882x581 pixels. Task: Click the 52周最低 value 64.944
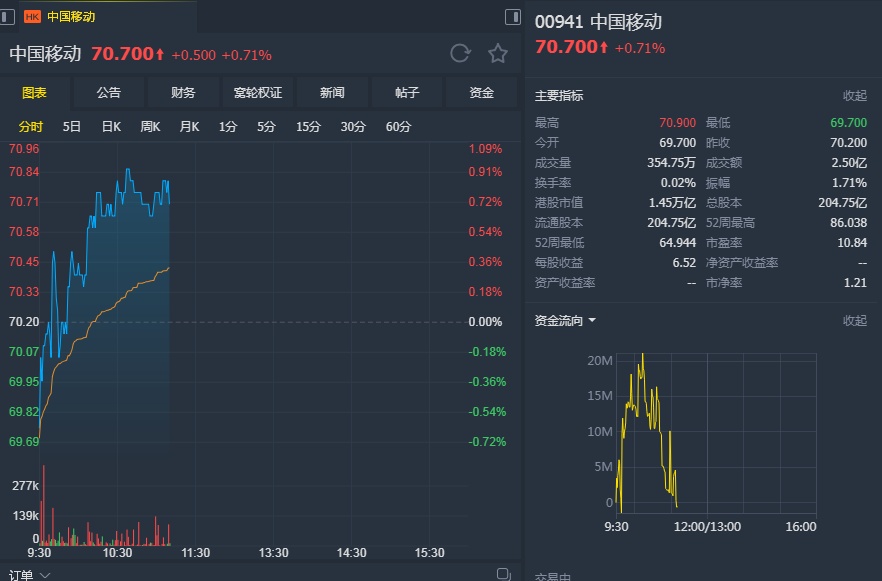click(x=677, y=243)
